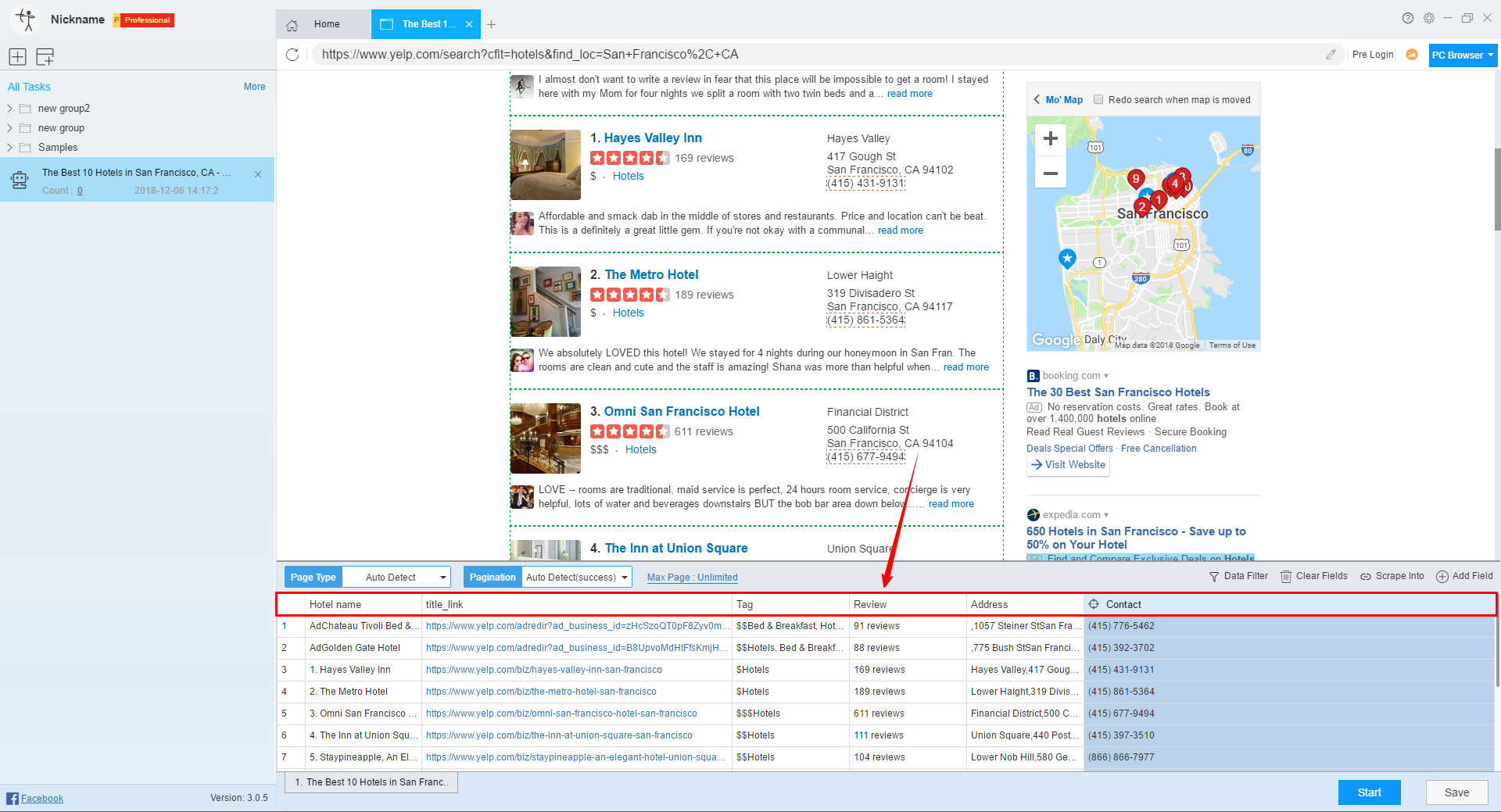The image size is (1501, 812).
Task: Click the Start button
Action: pyautogui.click(x=1369, y=792)
